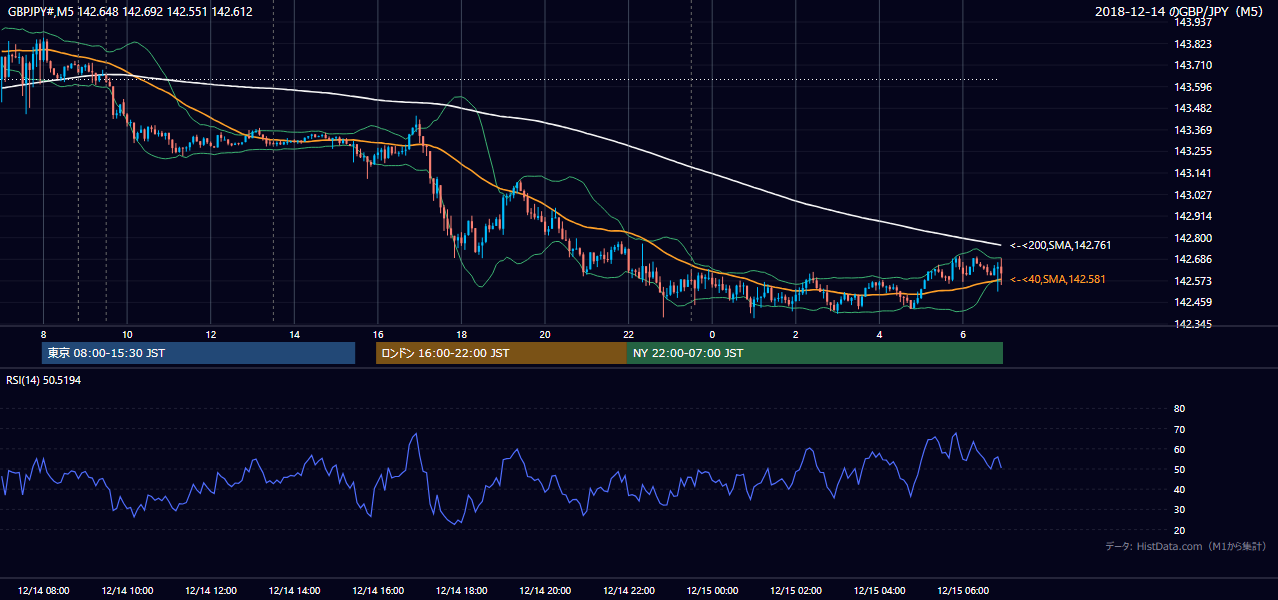Click the price axis value 142.459

pyautogui.click(x=1192, y=302)
